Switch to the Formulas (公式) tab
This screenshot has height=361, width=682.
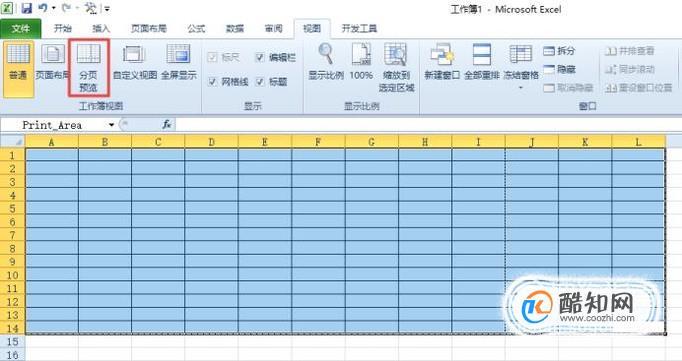(196, 29)
